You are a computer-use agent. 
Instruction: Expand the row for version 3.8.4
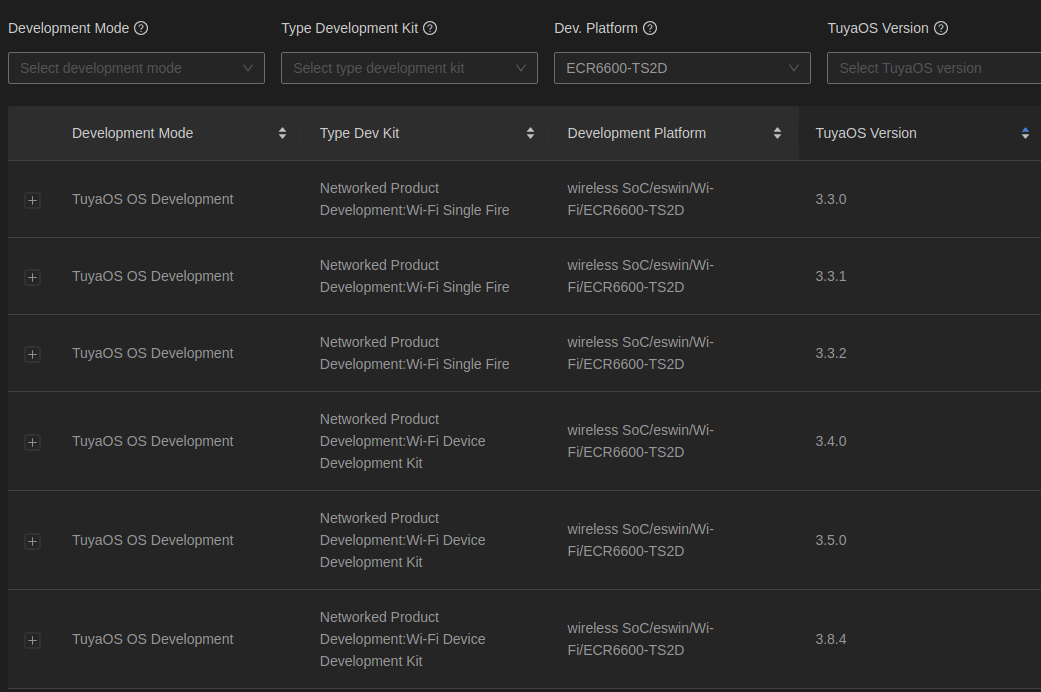[32, 640]
